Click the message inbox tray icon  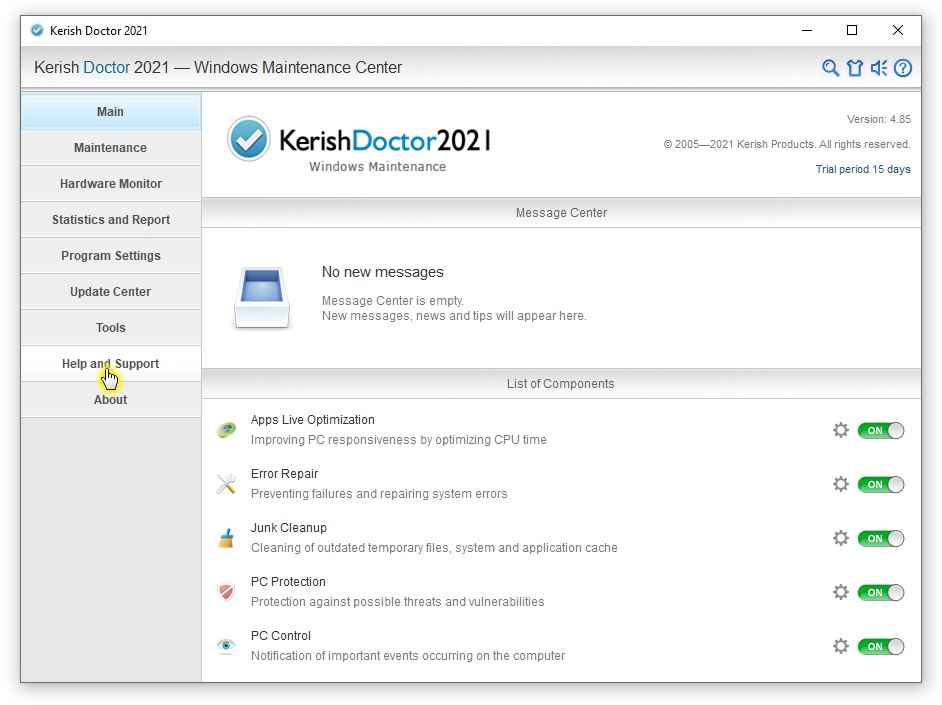tap(262, 298)
